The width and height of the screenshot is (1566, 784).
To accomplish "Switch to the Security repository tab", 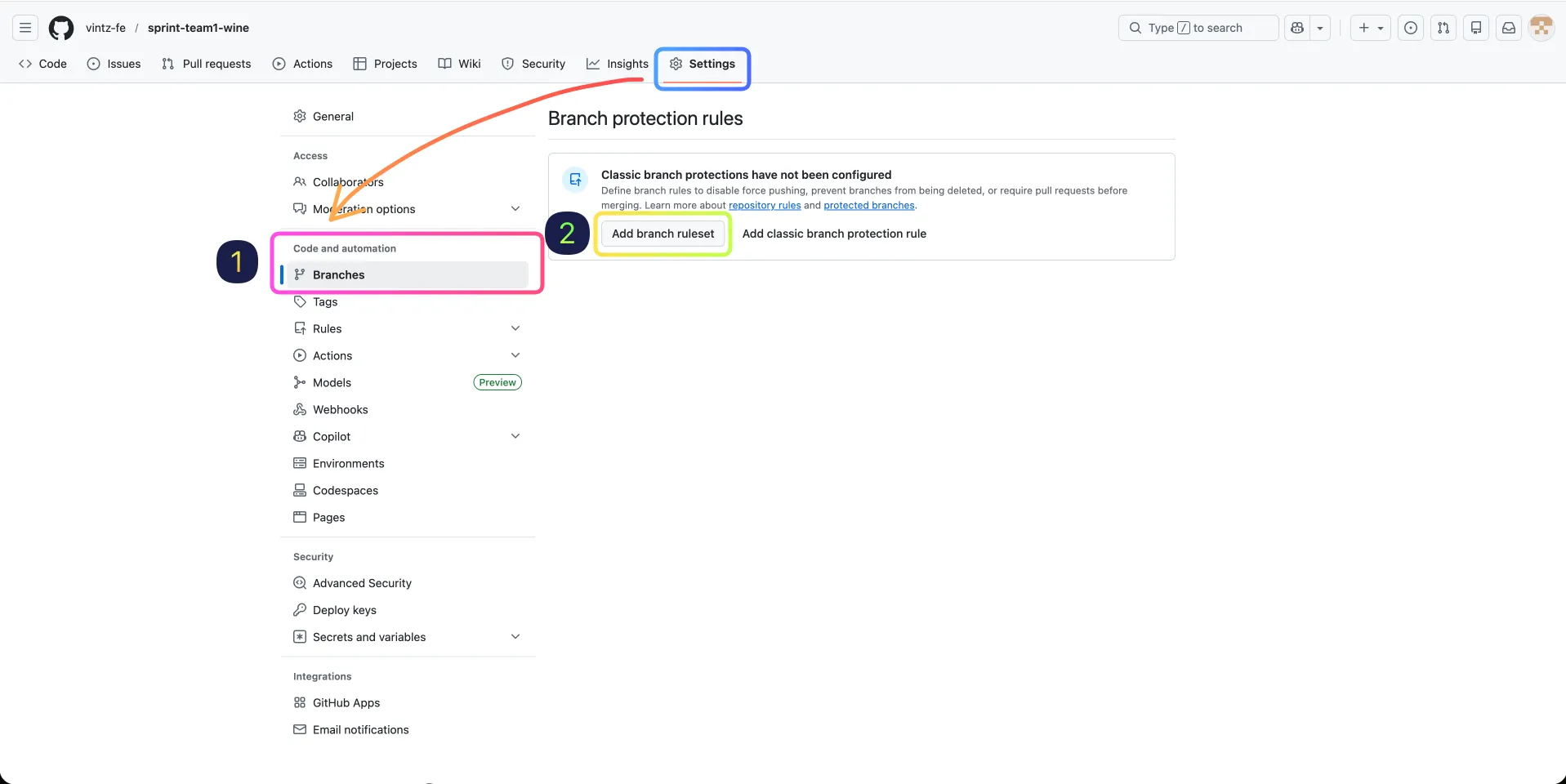I will pyautogui.click(x=533, y=64).
